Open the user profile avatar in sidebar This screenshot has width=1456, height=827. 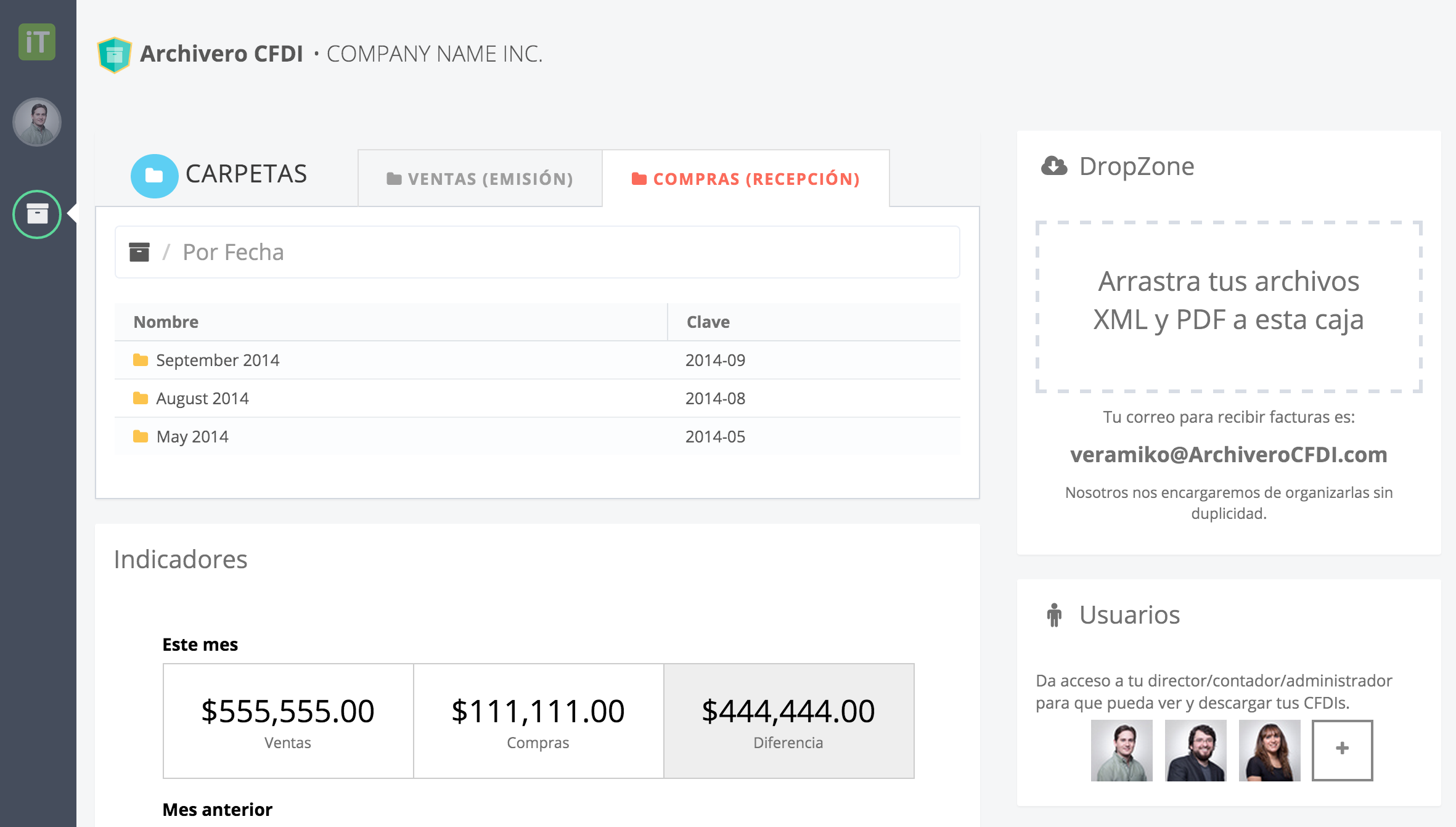click(37, 121)
